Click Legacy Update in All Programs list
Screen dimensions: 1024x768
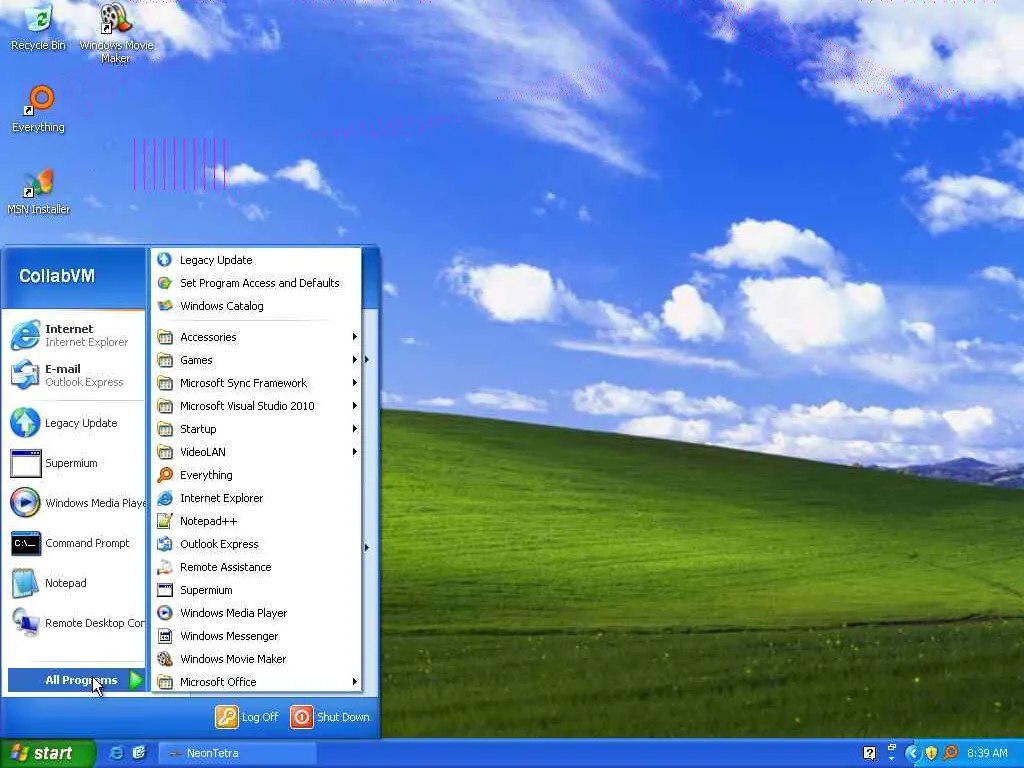257,260
